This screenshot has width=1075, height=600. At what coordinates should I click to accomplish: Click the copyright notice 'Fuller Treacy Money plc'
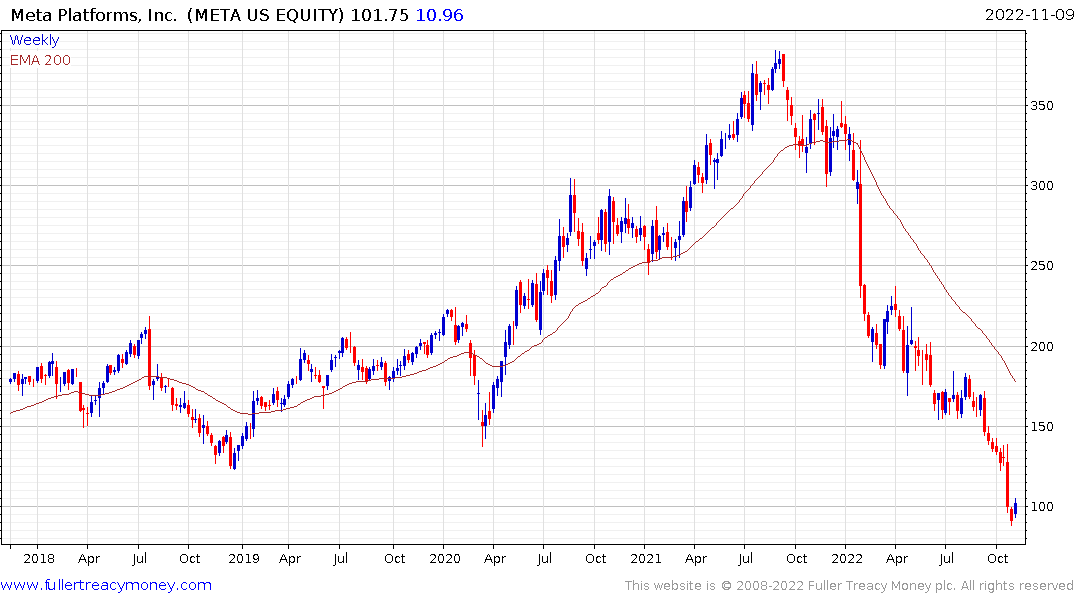[882, 586]
